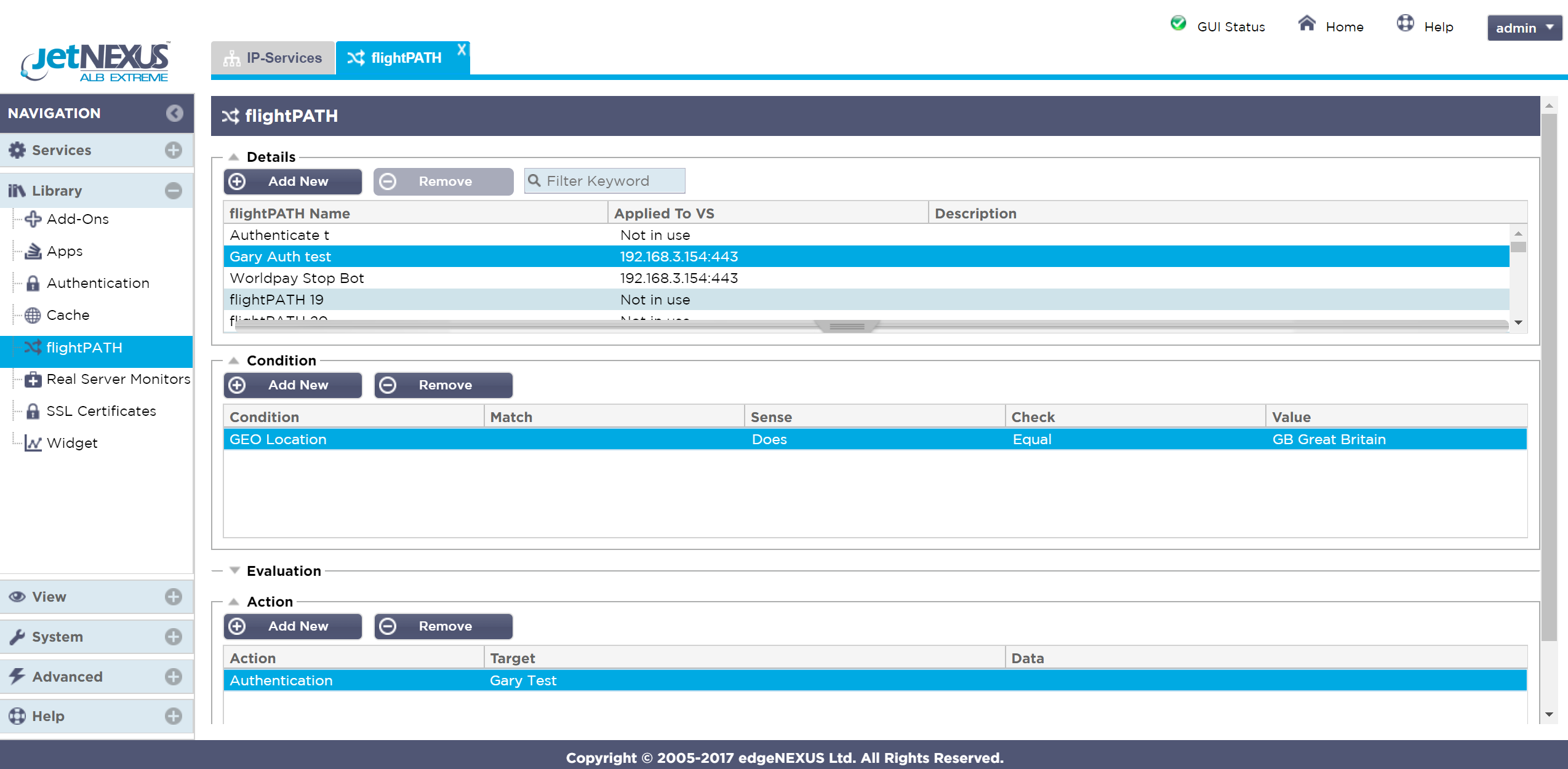
Task: Switch to the IP-Services tab
Action: (273, 58)
